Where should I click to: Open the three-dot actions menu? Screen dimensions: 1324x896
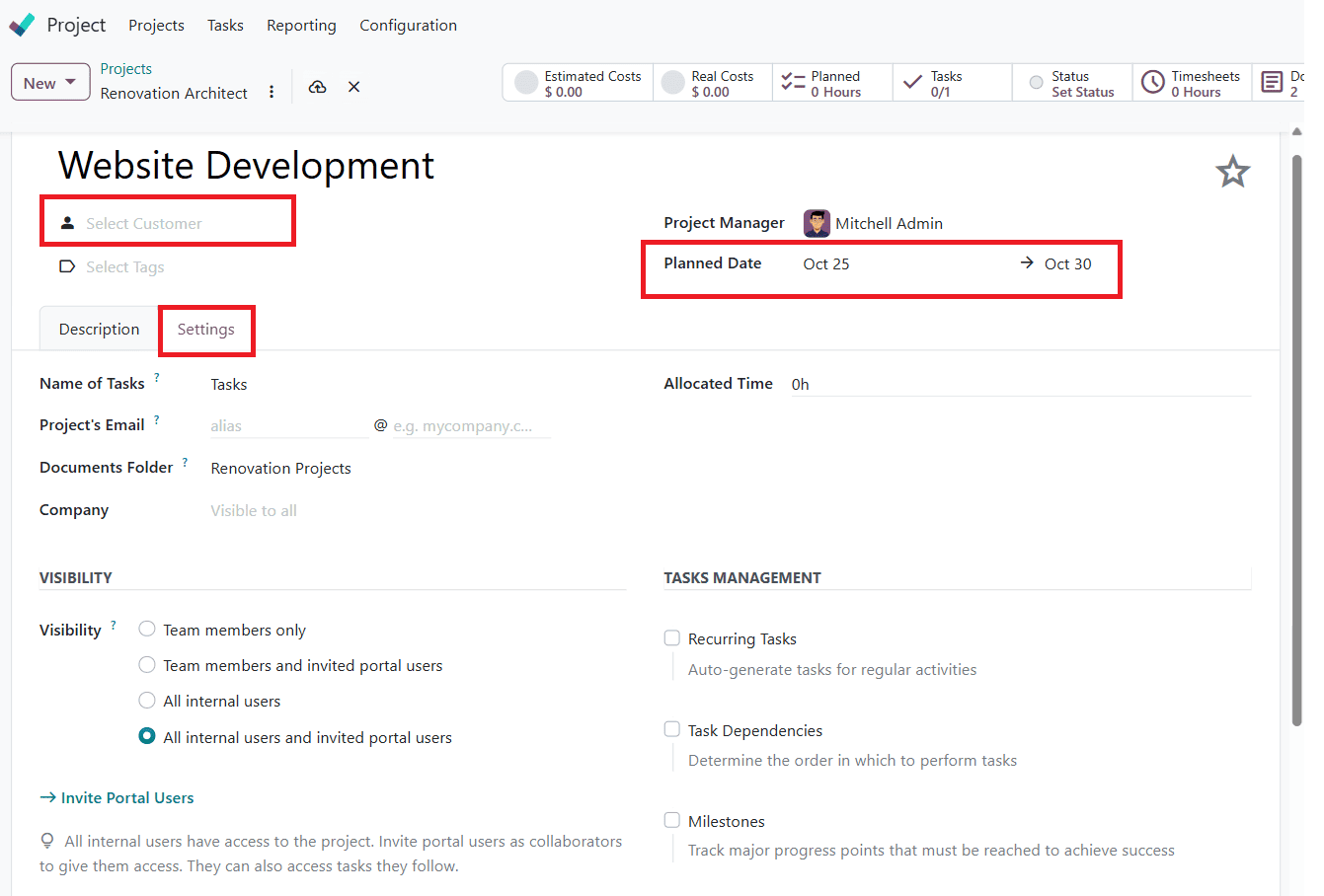pyautogui.click(x=272, y=92)
